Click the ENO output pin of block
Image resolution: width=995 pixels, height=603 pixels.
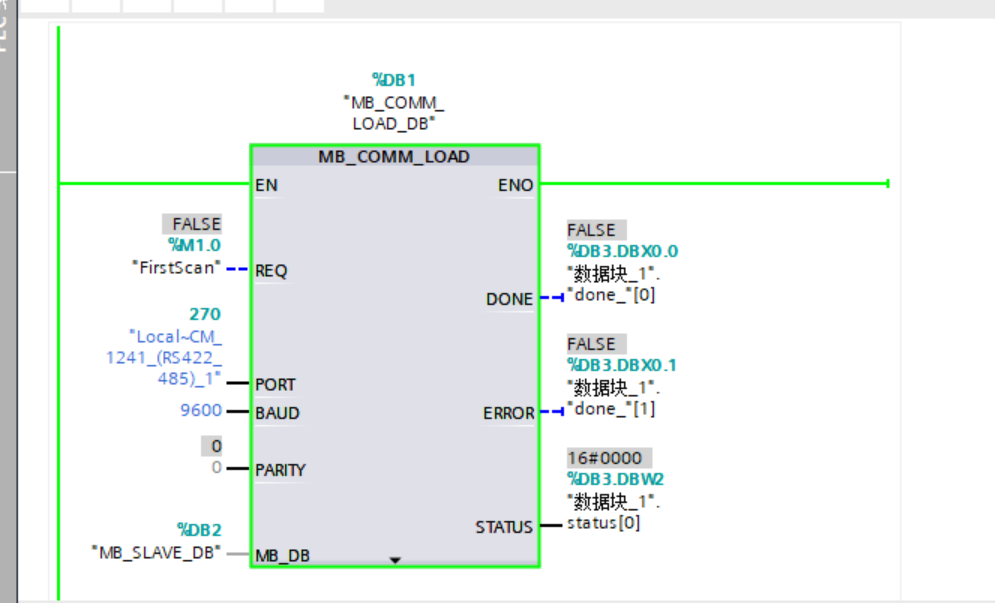(x=515, y=185)
